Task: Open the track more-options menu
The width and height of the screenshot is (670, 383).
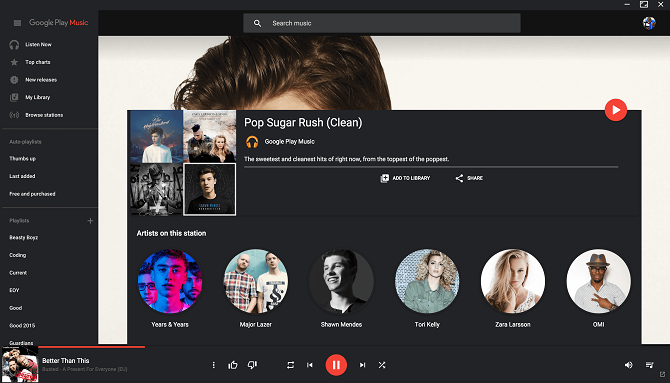Action: (214, 365)
